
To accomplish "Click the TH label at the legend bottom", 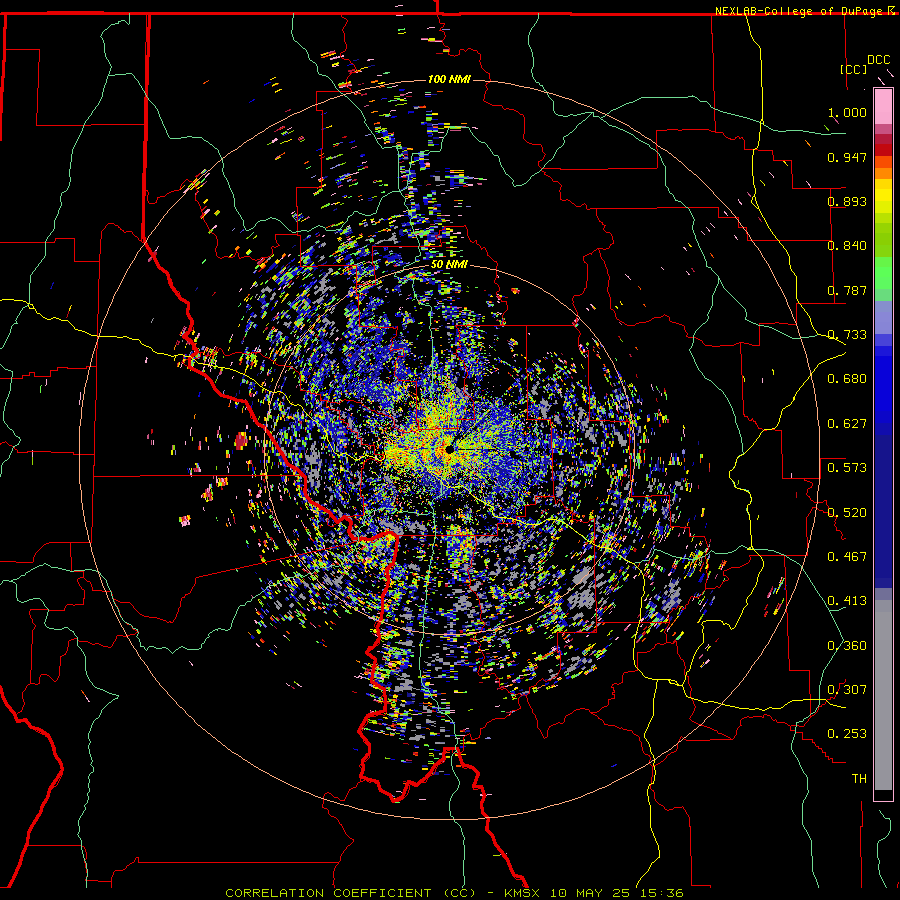I will click(x=859, y=779).
